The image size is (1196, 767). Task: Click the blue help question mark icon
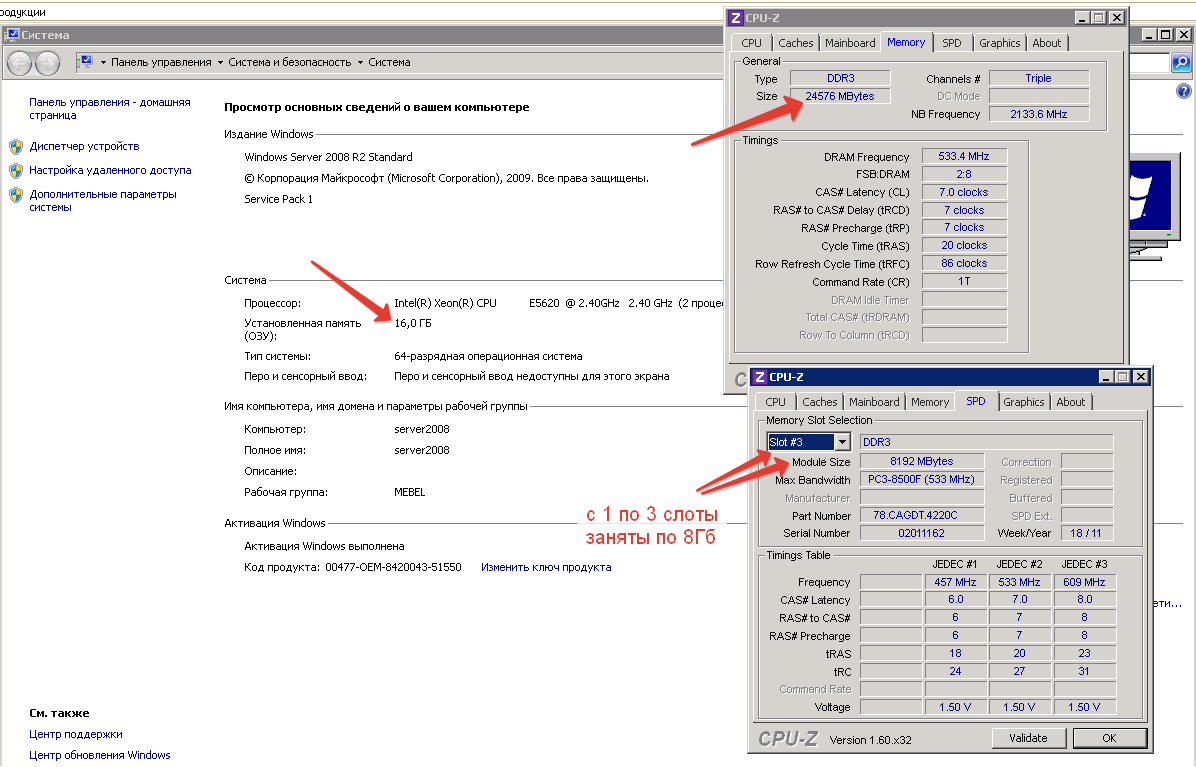1183,91
